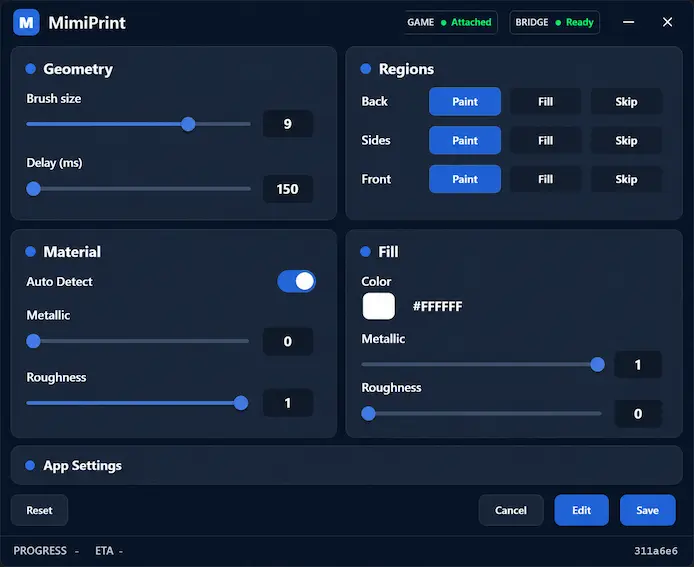The height and width of the screenshot is (567, 694).
Task: Click the Material Metallic slider handle
Action: point(33,341)
